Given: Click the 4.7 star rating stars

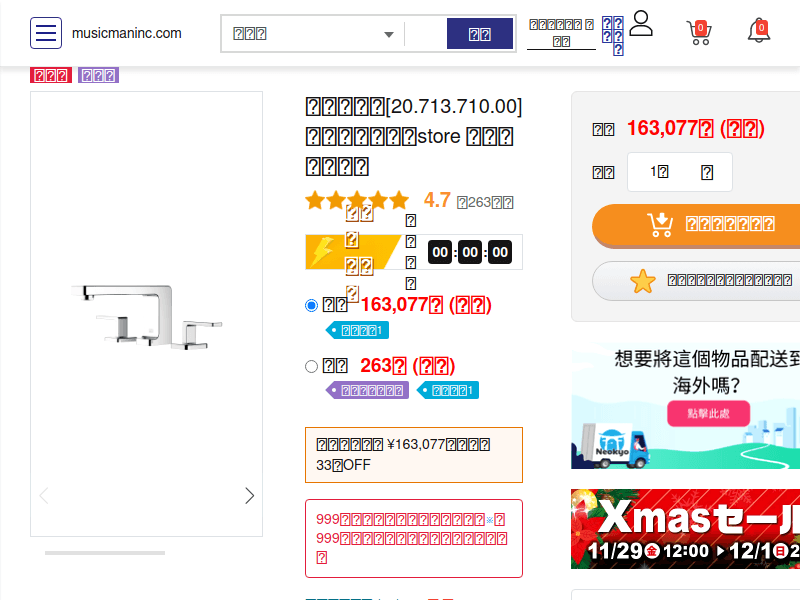Looking at the screenshot, I should (357, 200).
